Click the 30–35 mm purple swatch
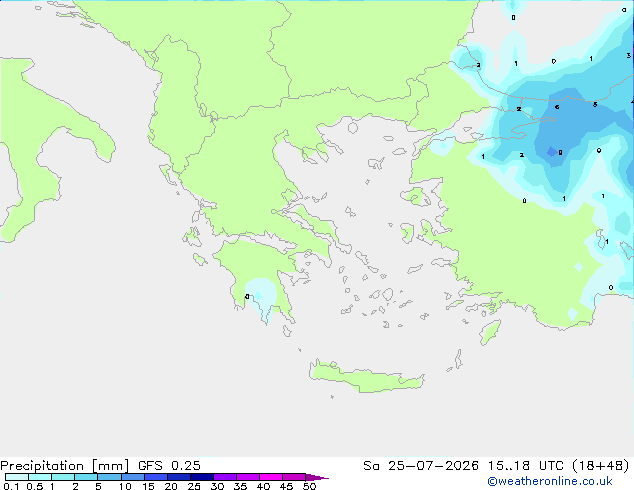 pos(225,477)
